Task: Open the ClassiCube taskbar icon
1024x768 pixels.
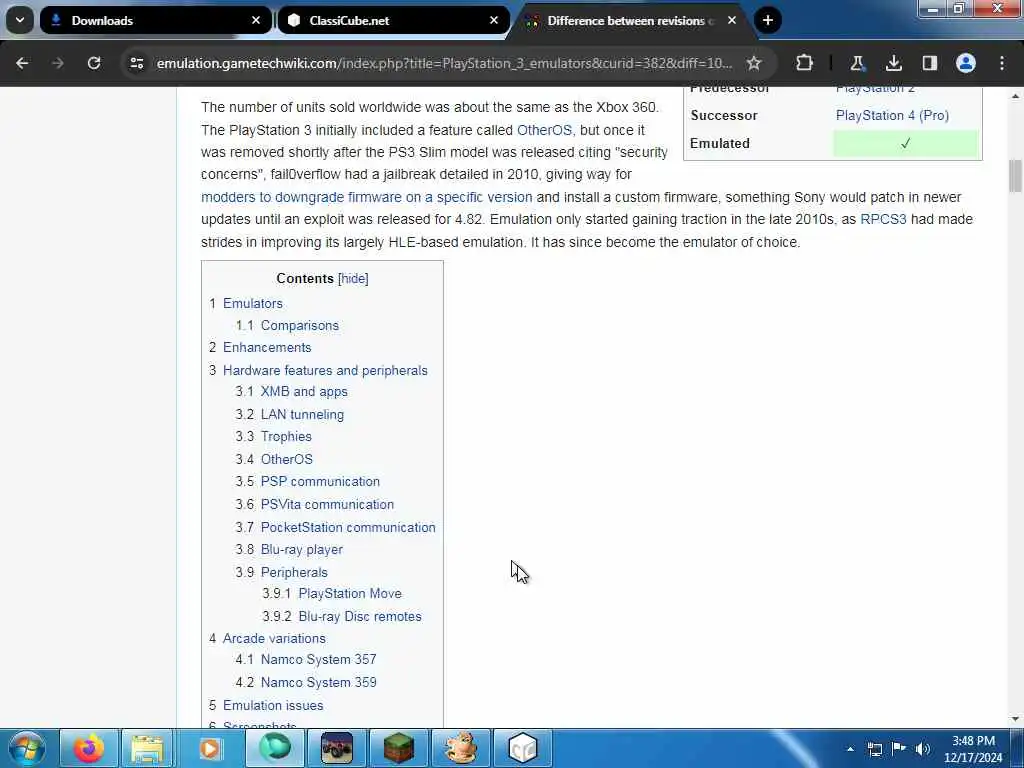Action: click(x=522, y=748)
